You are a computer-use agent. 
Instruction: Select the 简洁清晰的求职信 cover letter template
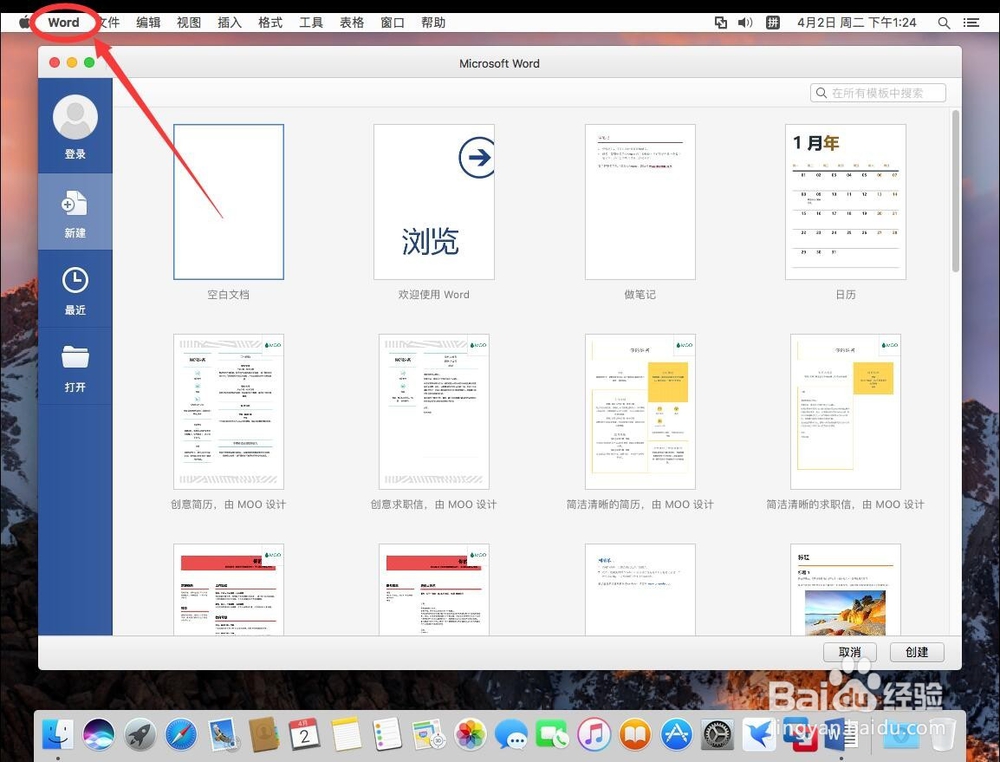pyautogui.click(x=845, y=411)
